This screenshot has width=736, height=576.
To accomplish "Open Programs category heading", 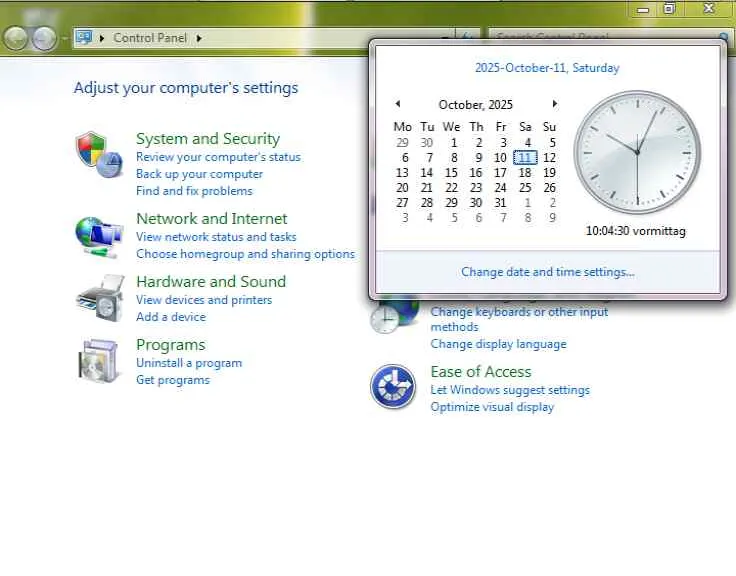I will pos(171,345).
